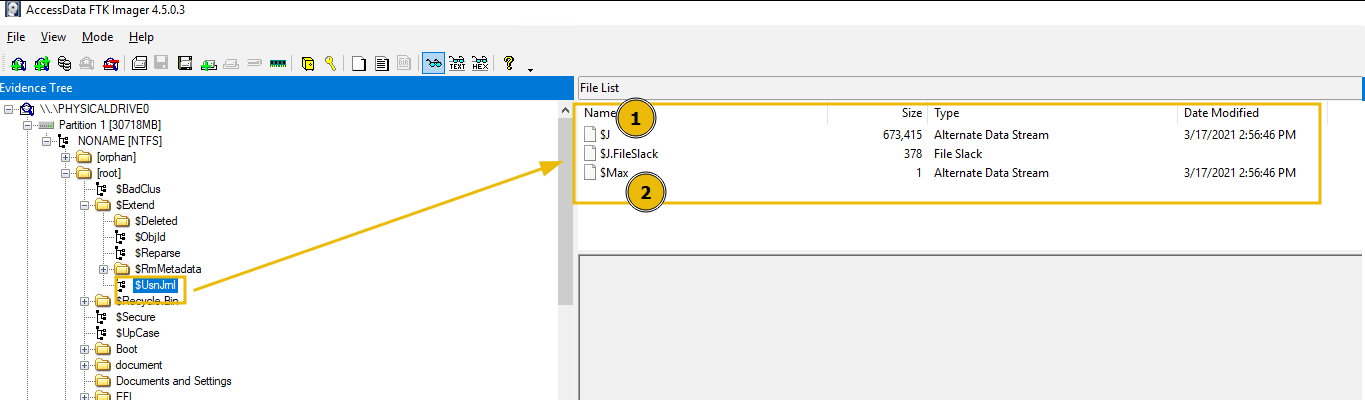Open the Mode menu
This screenshot has width=1365, height=400.
(97, 37)
